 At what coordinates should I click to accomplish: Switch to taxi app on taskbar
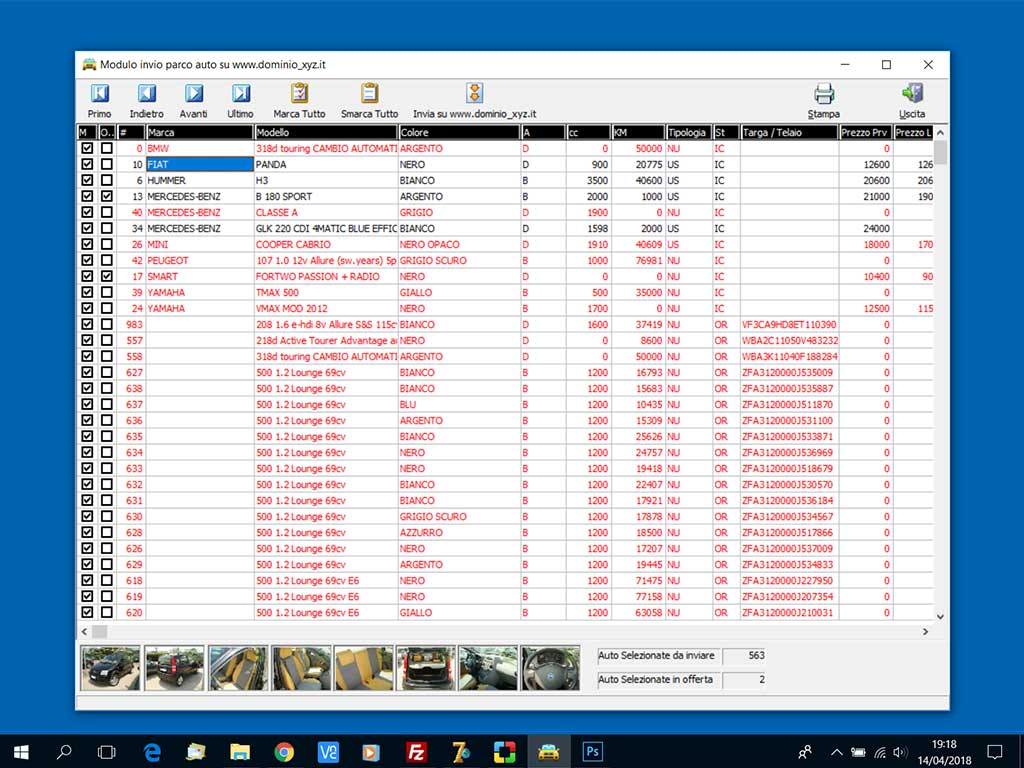[549, 752]
